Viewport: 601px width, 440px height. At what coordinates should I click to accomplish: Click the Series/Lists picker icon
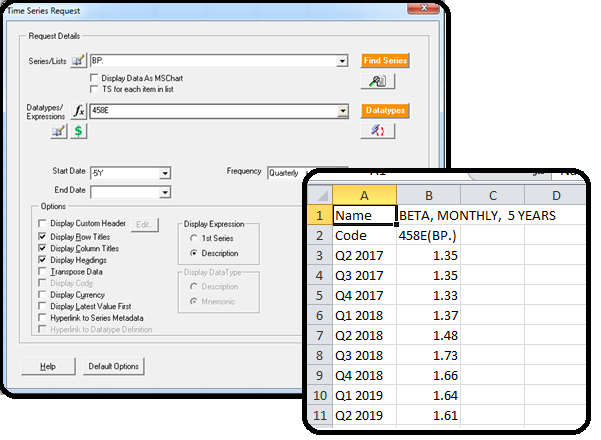click(77, 61)
